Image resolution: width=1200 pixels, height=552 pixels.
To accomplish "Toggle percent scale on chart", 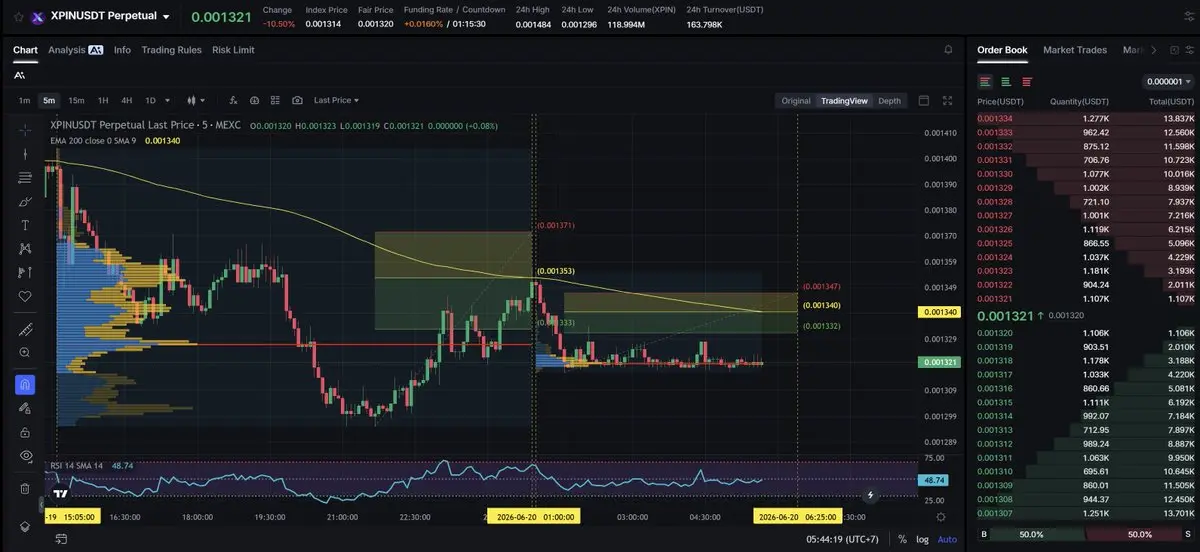I will [x=902, y=539].
